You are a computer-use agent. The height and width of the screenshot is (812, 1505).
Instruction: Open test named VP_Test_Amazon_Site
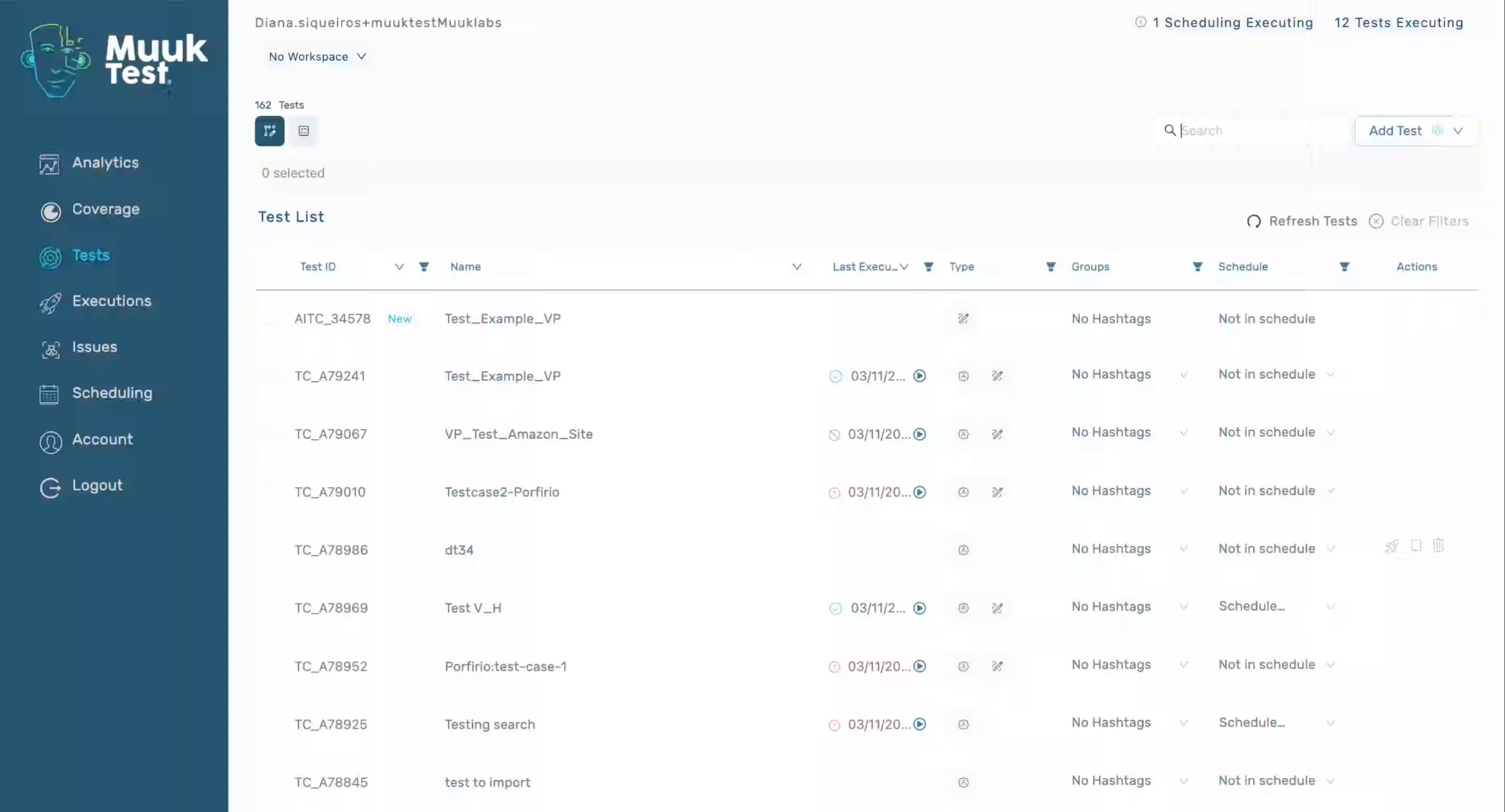click(519, 435)
